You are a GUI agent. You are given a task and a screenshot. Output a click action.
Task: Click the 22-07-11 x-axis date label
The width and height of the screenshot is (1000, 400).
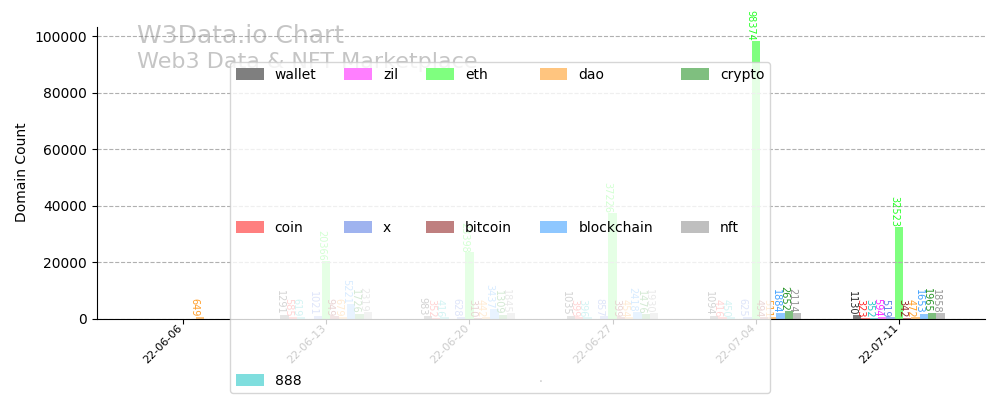879,345
